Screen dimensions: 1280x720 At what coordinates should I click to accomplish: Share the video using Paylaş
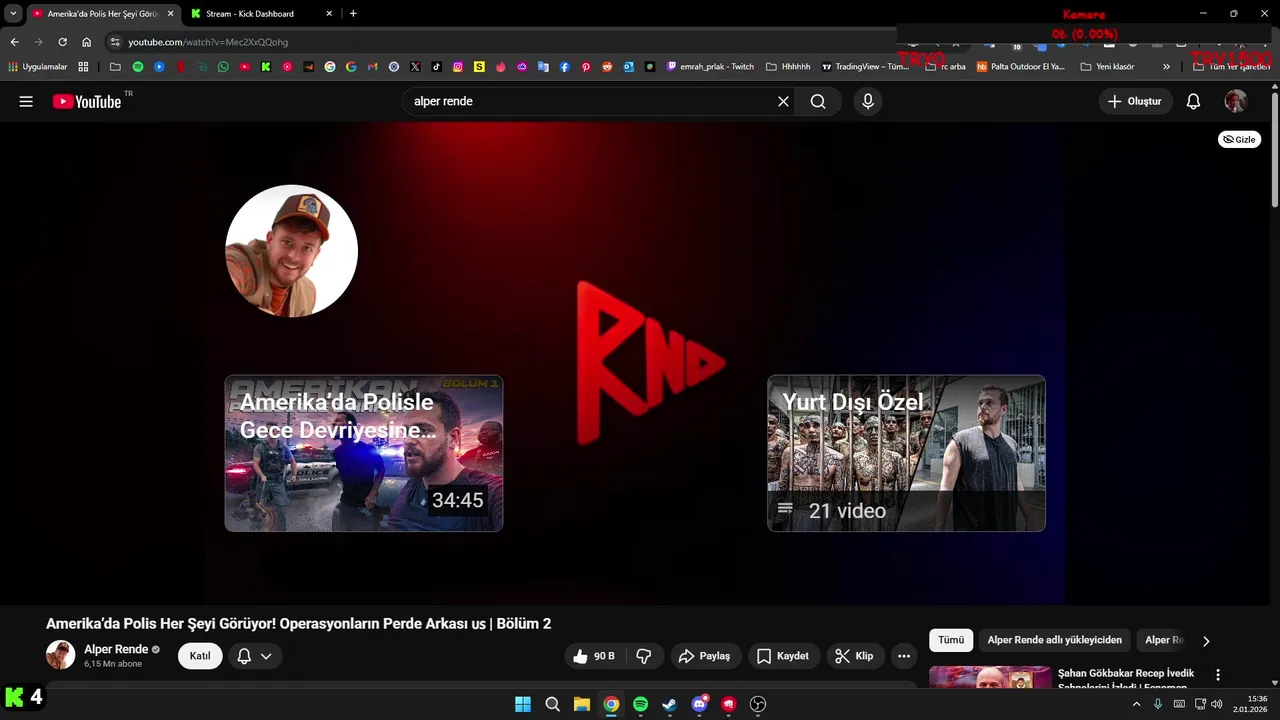(x=705, y=656)
